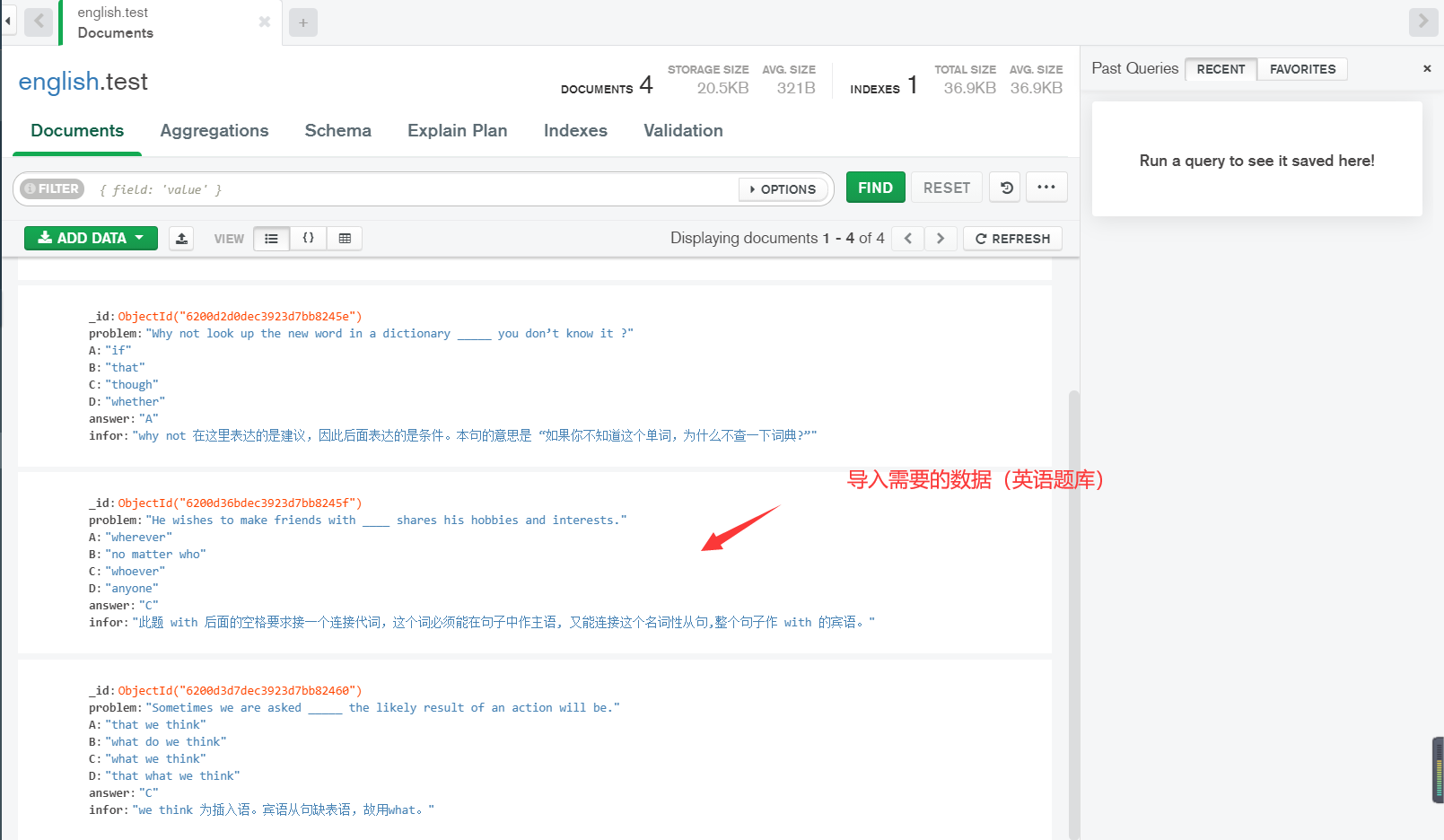1444x840 pixels.
Task: Click the "no matter who" option value
Action: (155, 554)
